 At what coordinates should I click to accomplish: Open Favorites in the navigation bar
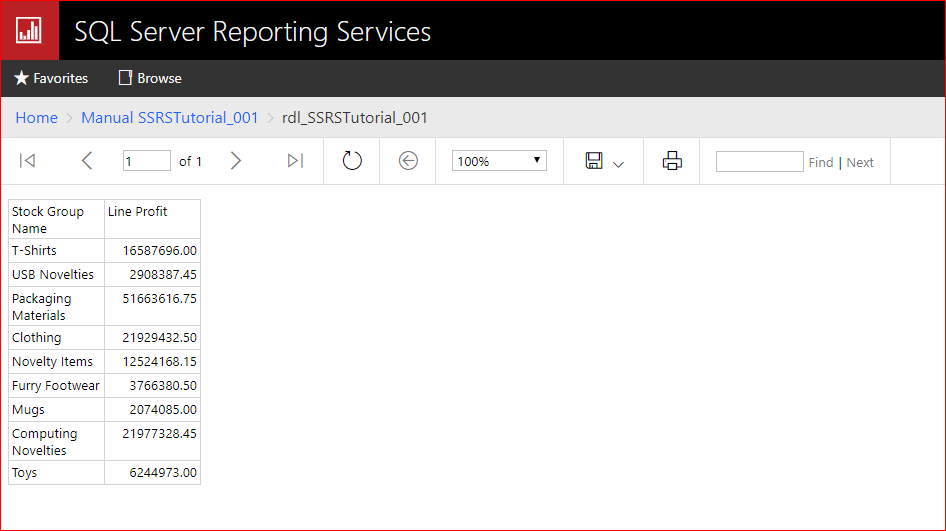click(x=51, y=78)
